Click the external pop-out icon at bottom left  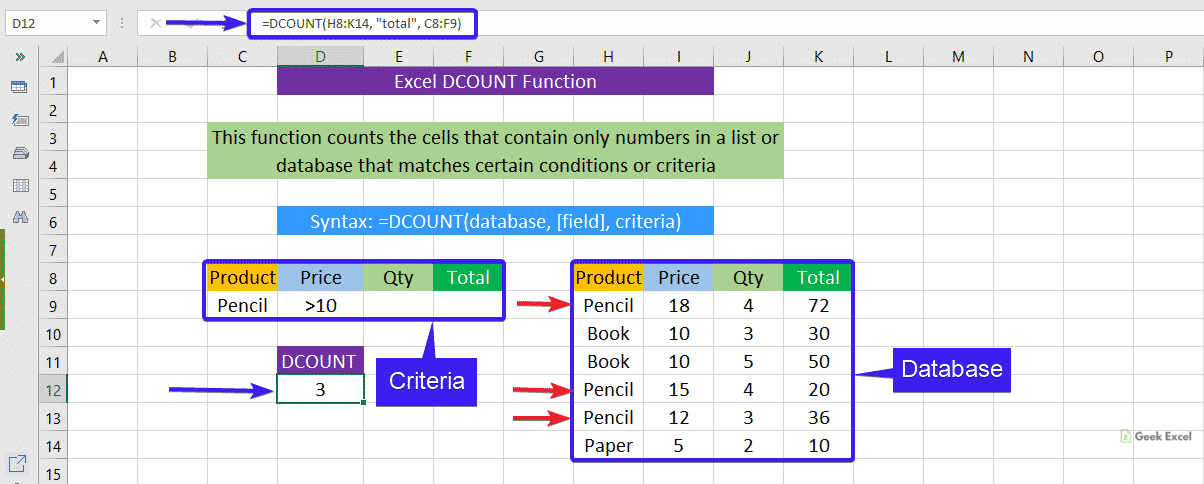pos(18,463)
